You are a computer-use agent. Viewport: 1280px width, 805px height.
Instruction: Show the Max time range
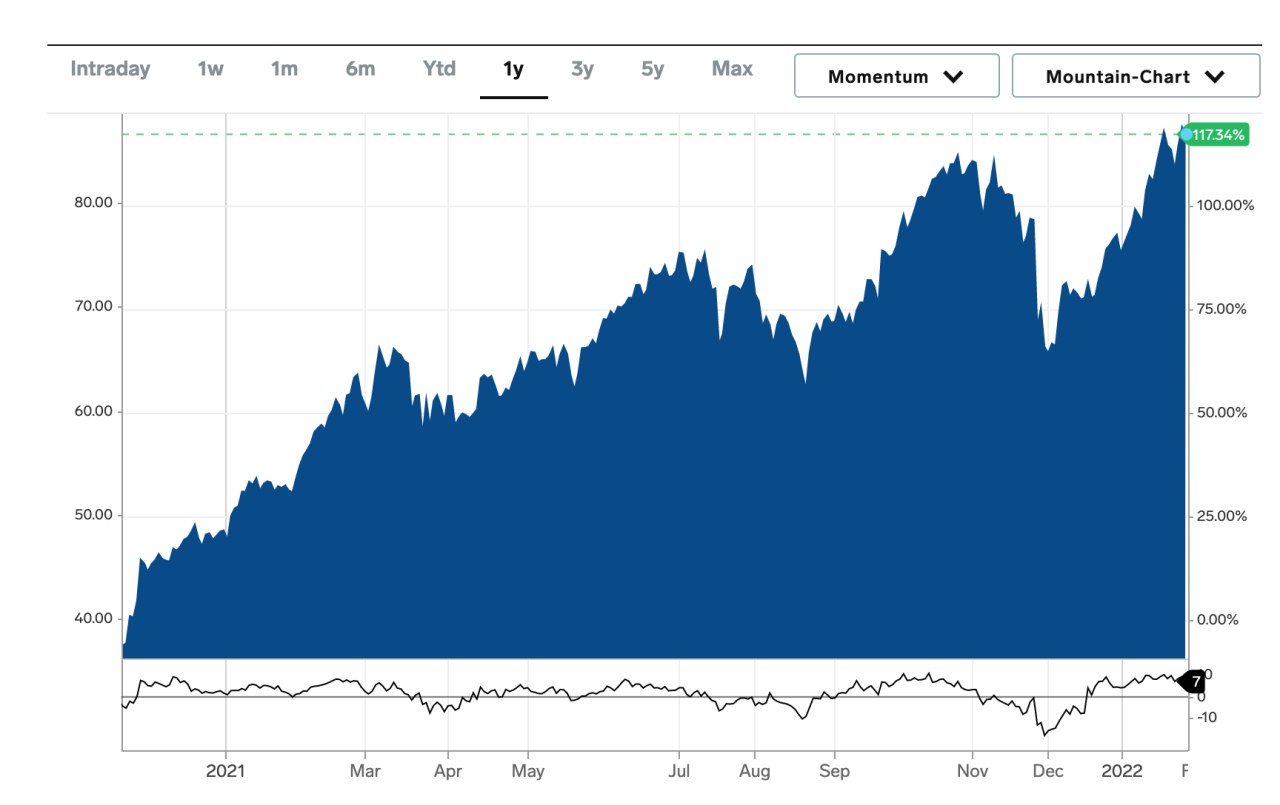(732, 69)
